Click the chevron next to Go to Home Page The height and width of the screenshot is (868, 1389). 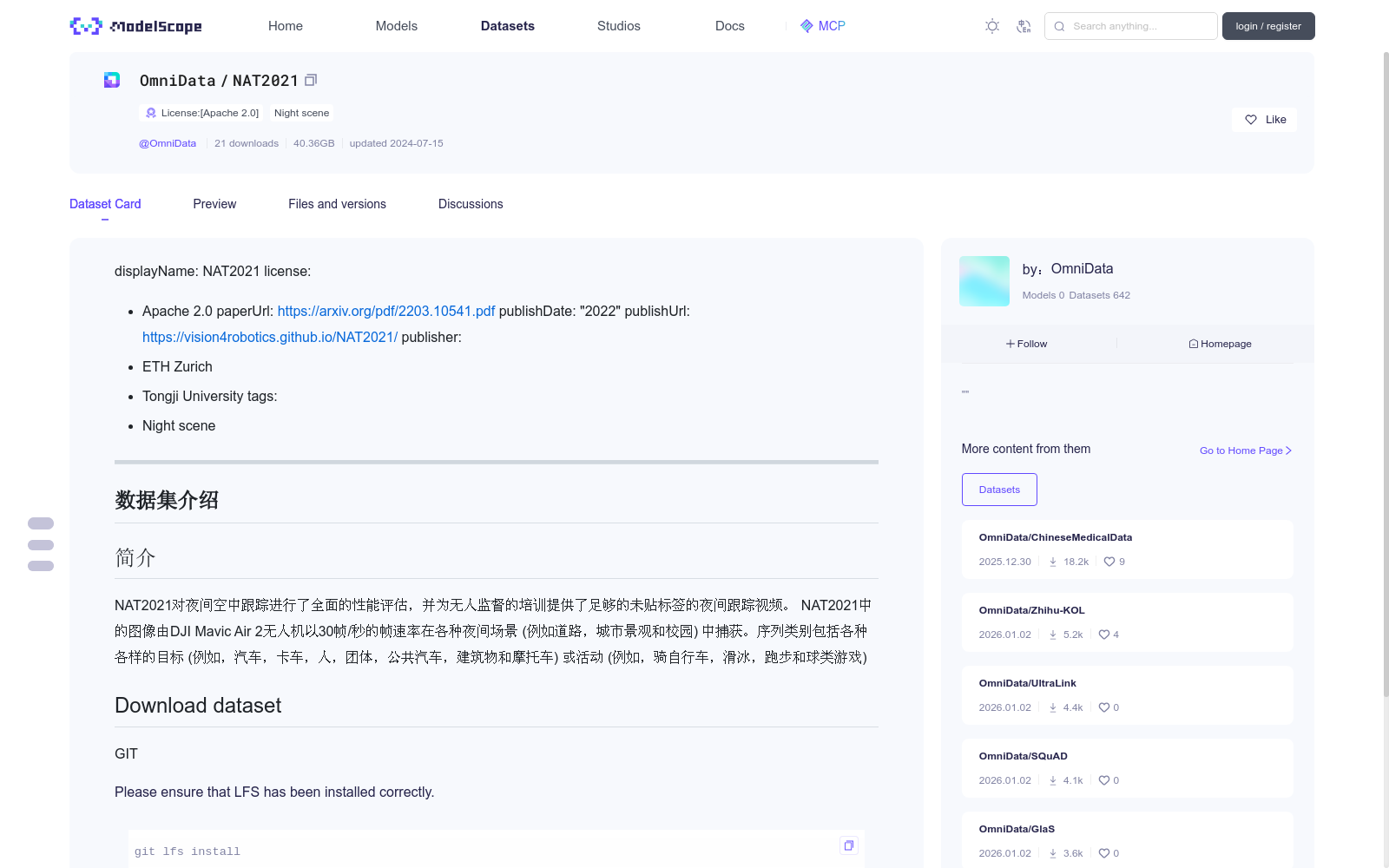pos(1289,450)
